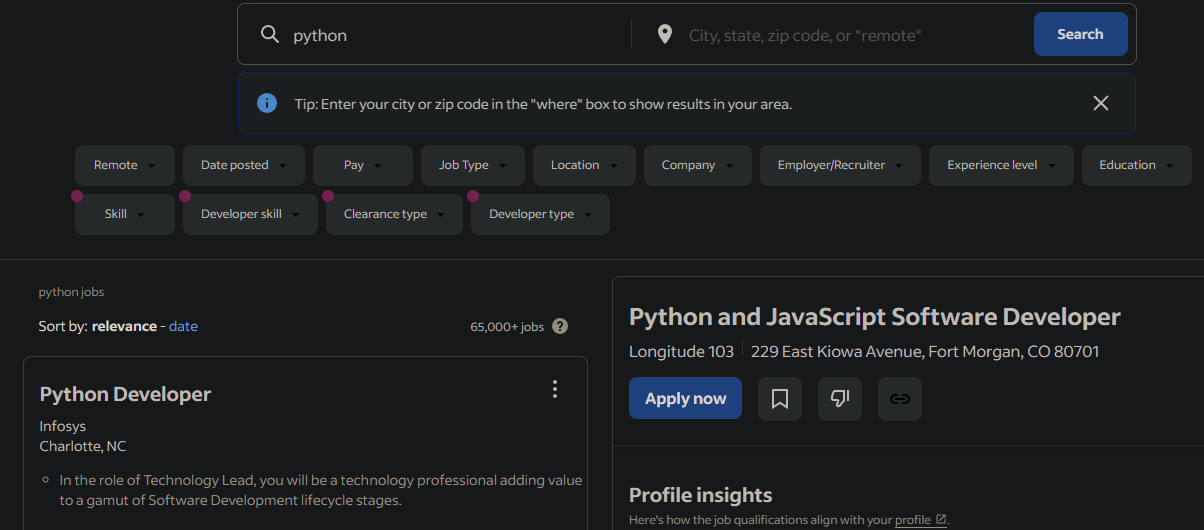Click the 65,000+ jobs count
1204x530 pixels.
(x=507, y=327)
